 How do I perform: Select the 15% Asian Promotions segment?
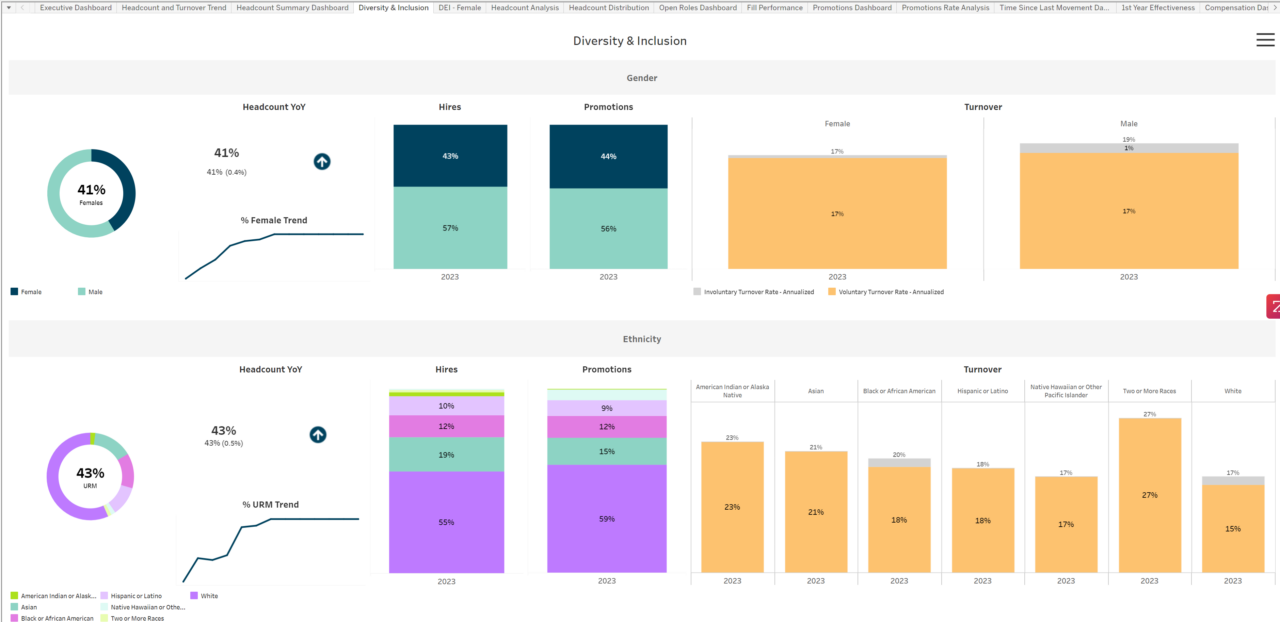click(x=607, y=451)
